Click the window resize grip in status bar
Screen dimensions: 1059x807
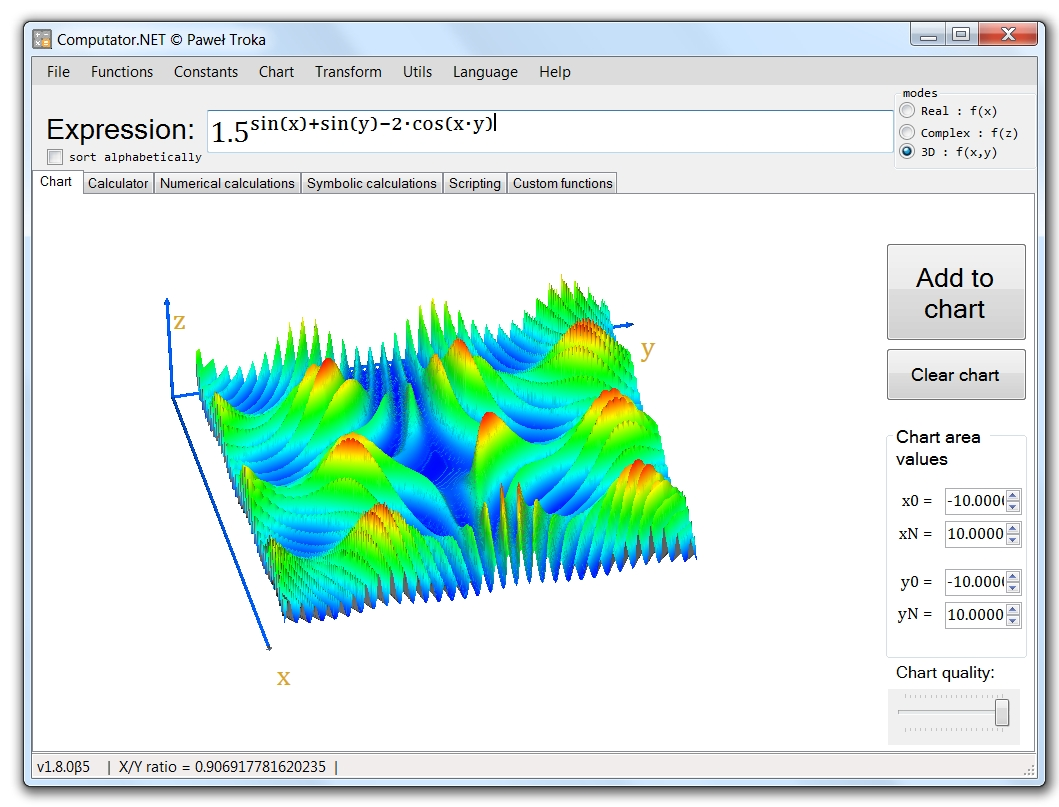[1029, 770]
